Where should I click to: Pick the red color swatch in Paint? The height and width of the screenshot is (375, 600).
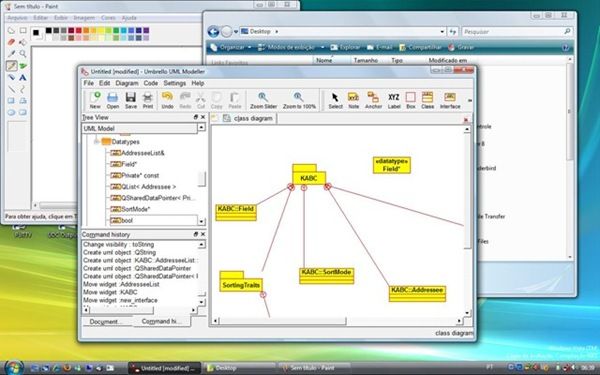pos(79,31)
